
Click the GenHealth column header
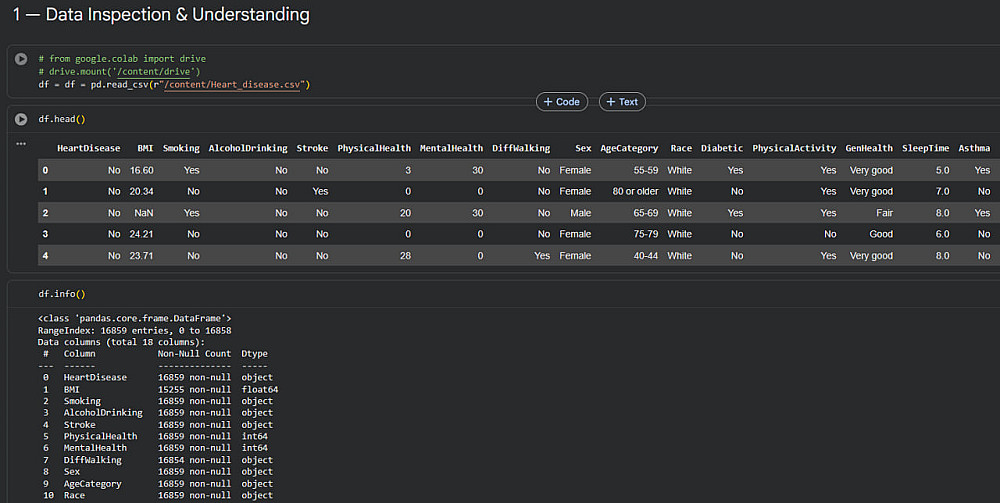pyautogui.click(x=869, y=148)
